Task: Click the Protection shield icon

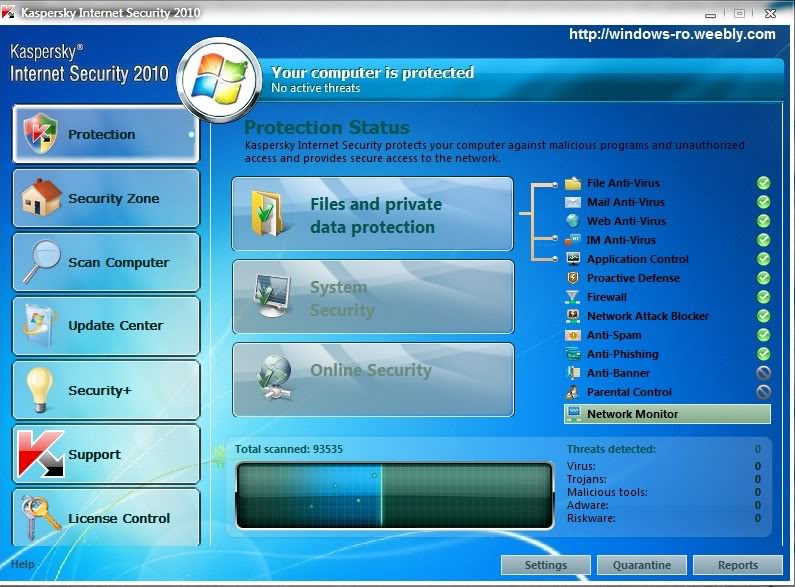Action: (41, 133)
